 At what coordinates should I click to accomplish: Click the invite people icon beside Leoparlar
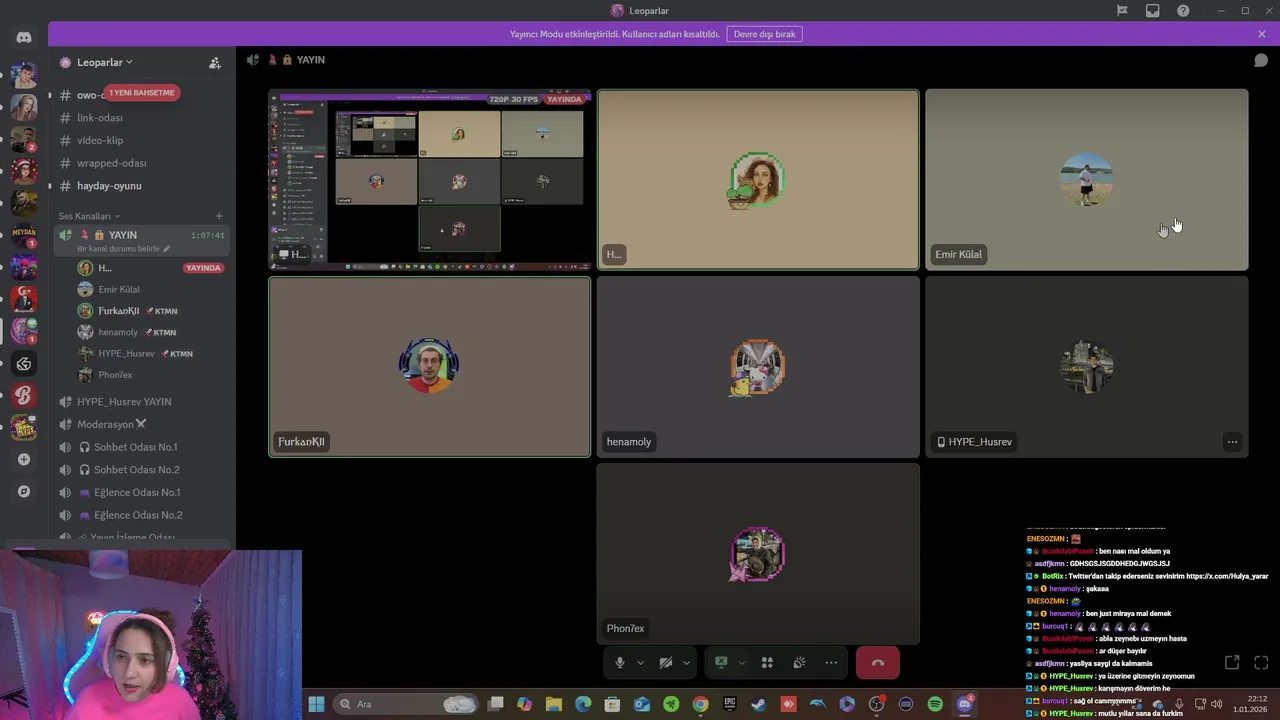pos(214,62)
